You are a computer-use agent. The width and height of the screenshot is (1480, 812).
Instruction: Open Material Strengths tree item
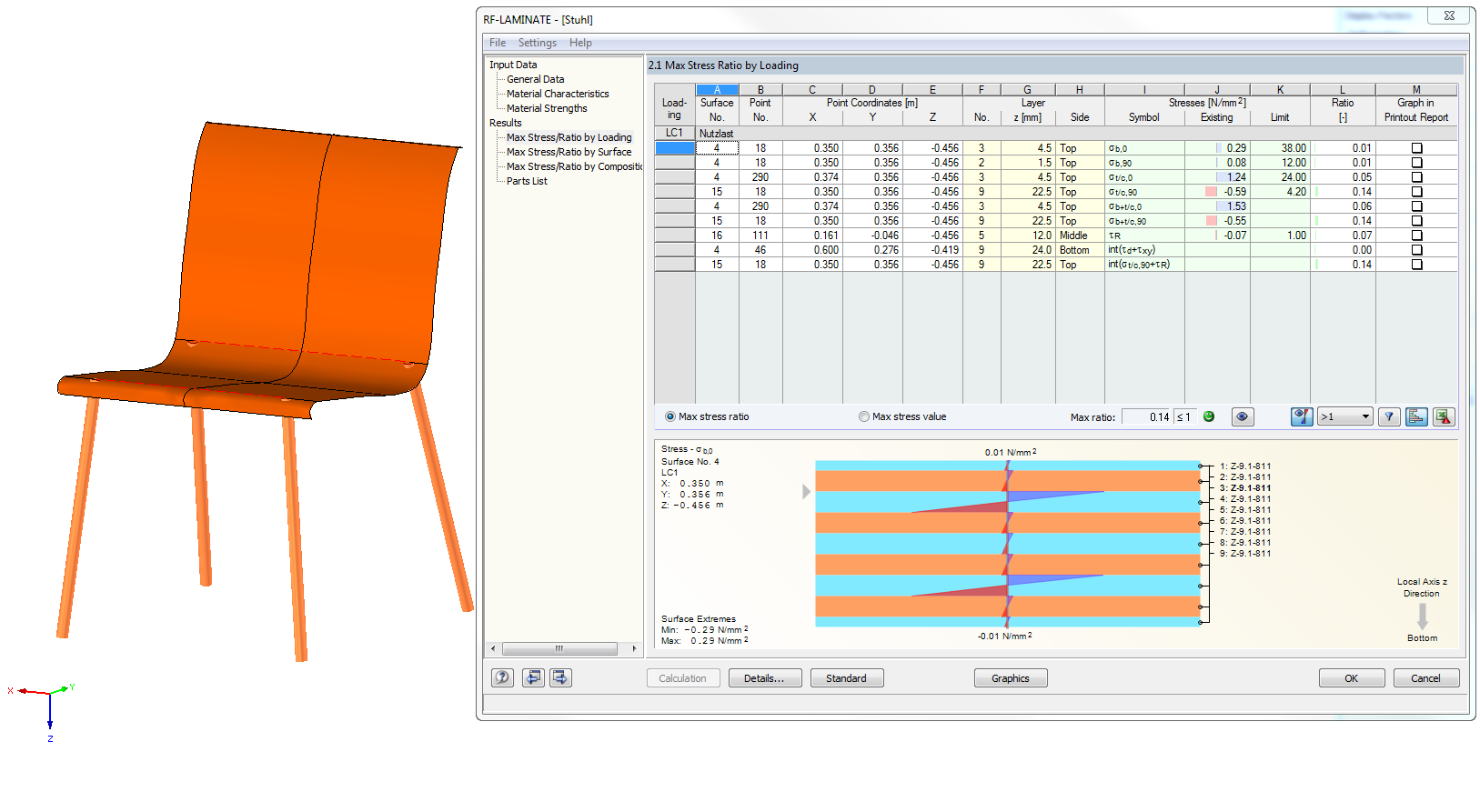(x=547, y=108)
